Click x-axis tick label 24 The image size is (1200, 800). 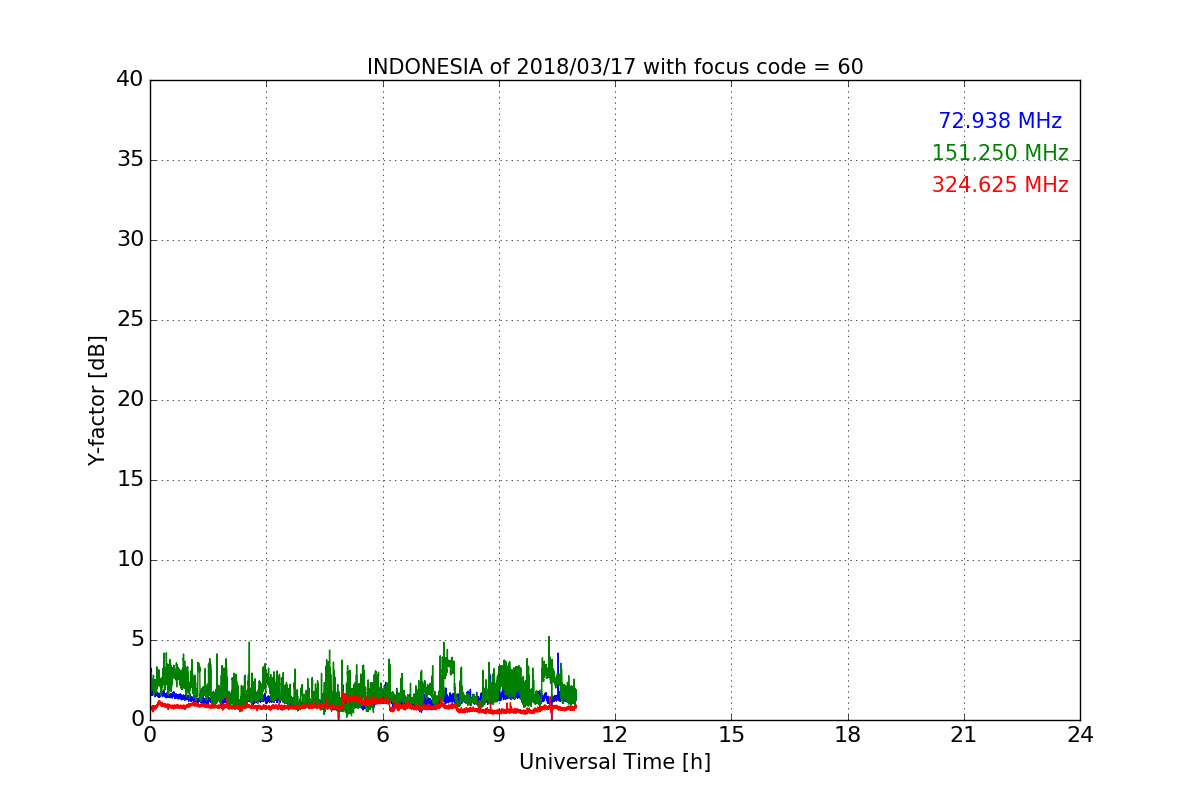1080,735
